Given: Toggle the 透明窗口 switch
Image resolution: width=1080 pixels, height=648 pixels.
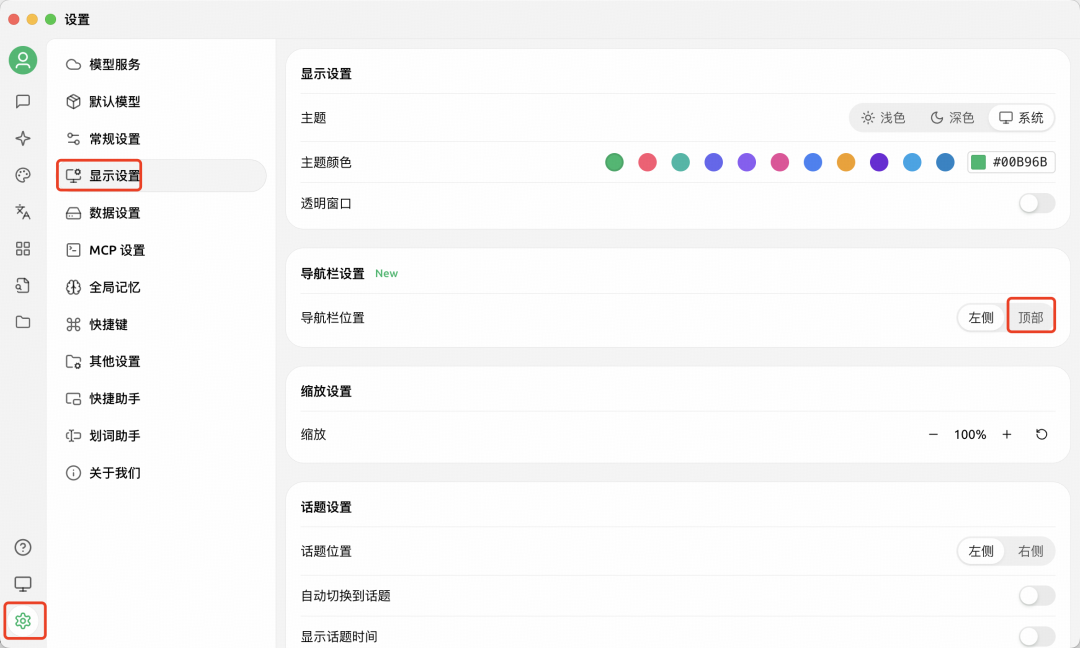Looking at the screenshot, I should point(1037,203).
